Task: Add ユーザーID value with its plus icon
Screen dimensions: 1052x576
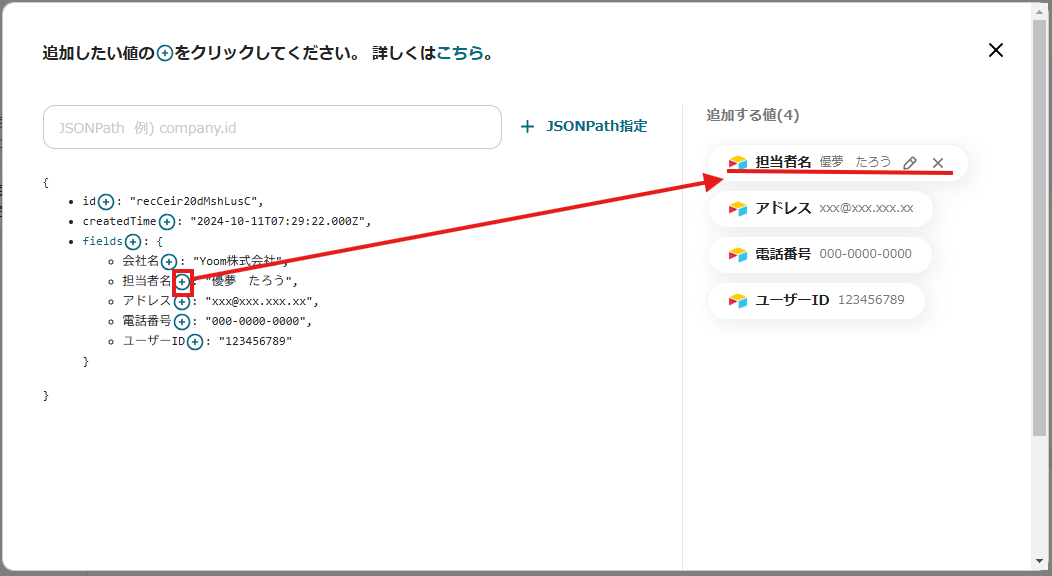Action: (x=195, y=342)
